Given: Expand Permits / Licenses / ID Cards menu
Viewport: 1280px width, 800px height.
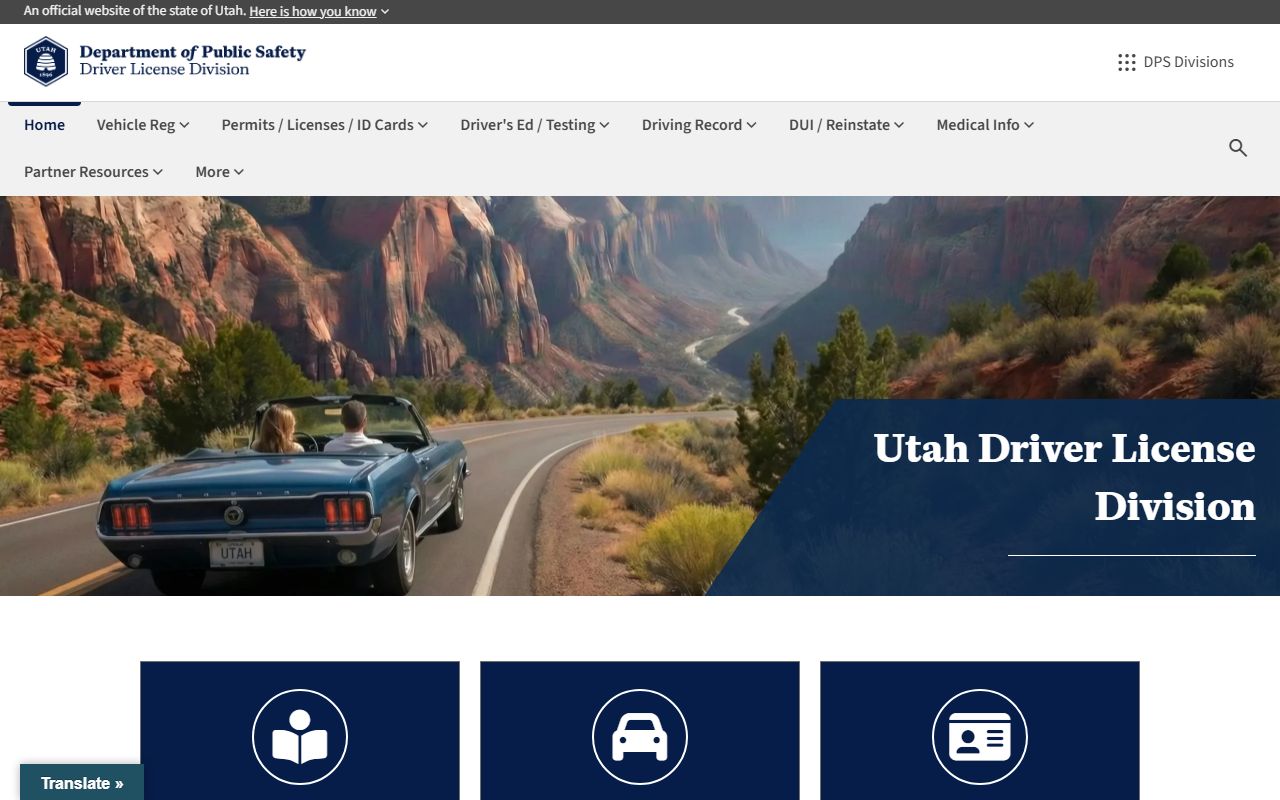Looking at the screenshot, I should point(325,125).
